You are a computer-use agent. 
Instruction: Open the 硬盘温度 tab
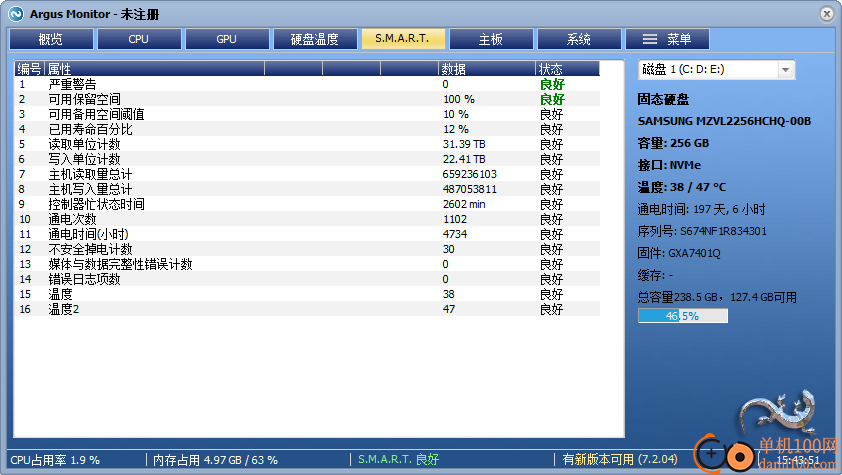click(315, 39)
